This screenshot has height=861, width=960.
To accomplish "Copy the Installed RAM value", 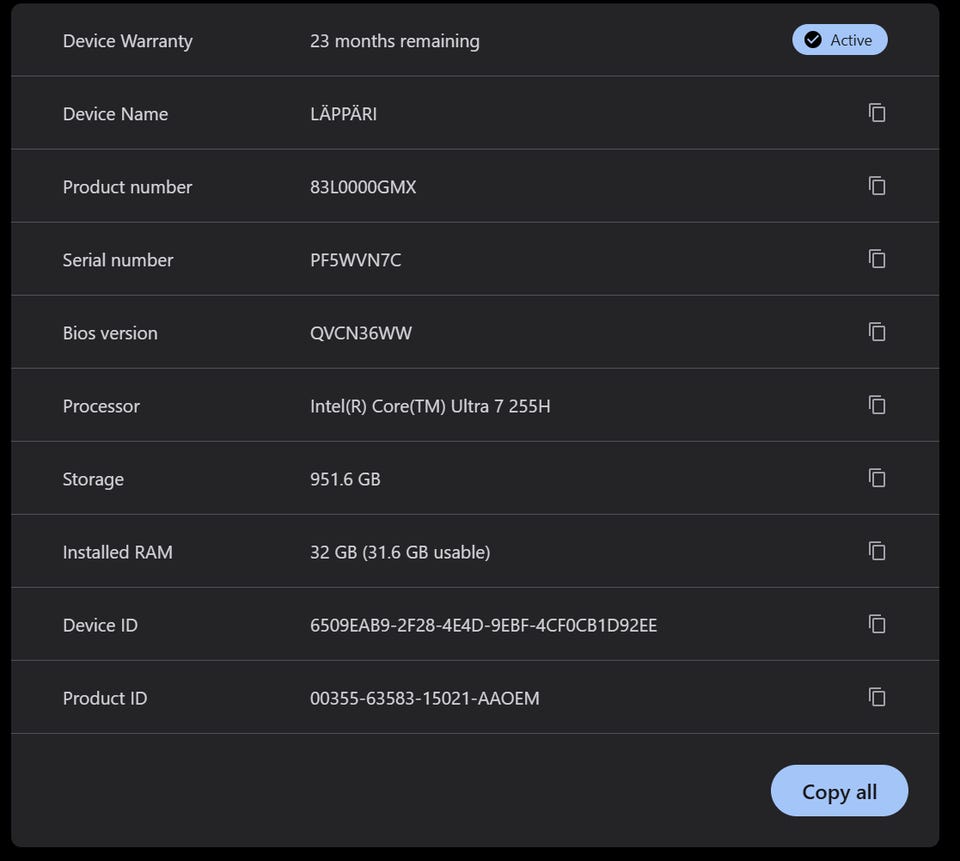I will pyautogui.click(x=877, y=551).
